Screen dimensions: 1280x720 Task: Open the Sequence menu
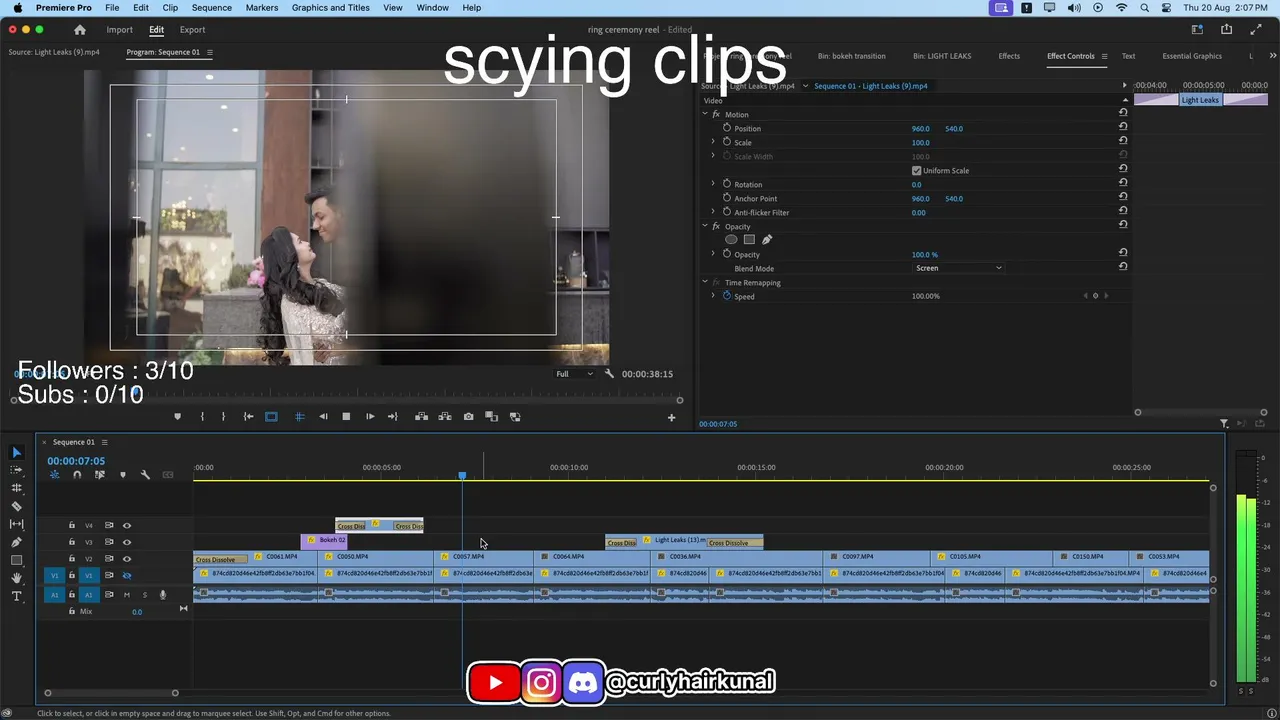coord(212,8)
